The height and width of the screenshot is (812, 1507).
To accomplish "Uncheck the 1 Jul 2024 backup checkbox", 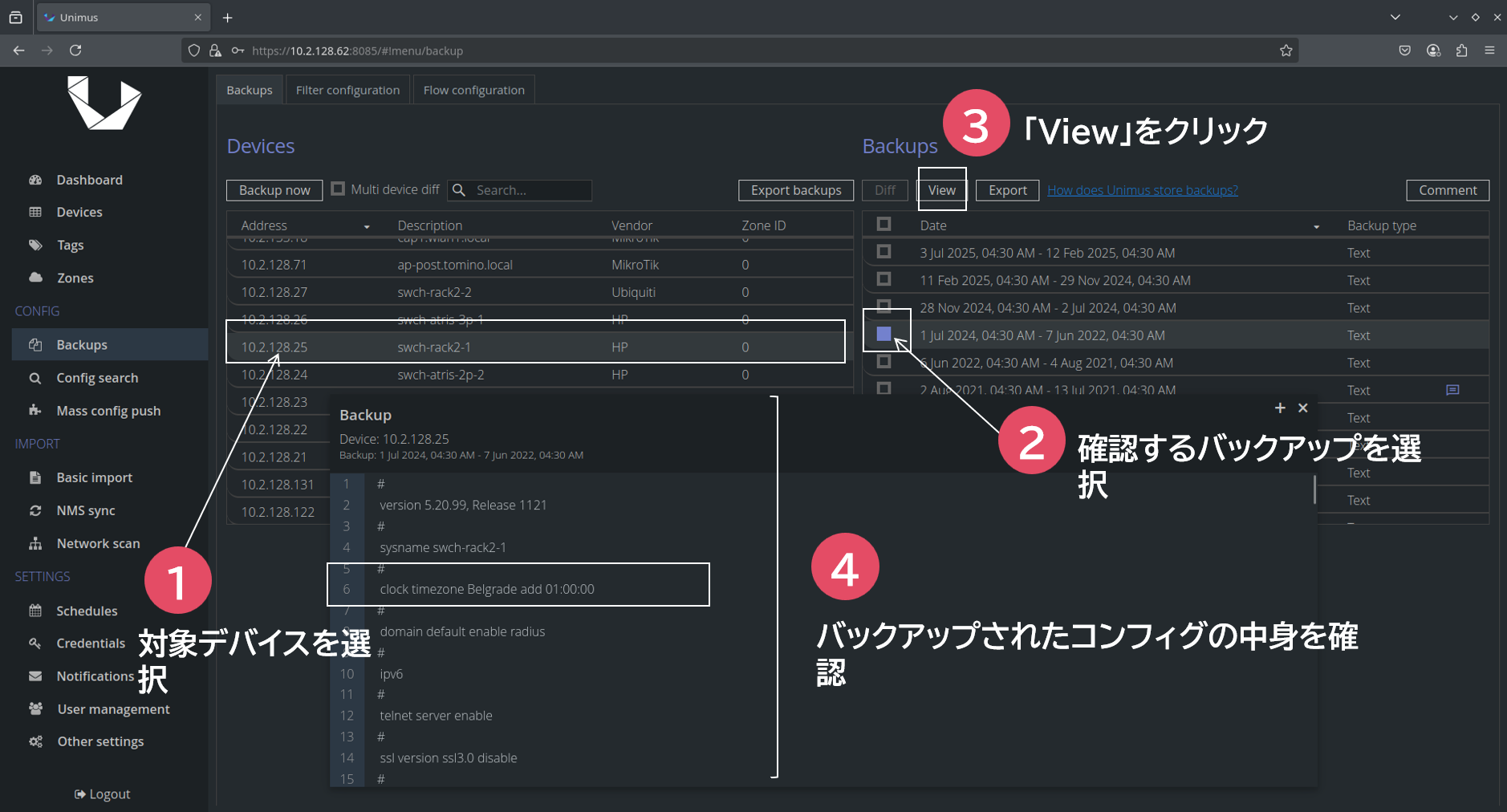I will 883,334.
